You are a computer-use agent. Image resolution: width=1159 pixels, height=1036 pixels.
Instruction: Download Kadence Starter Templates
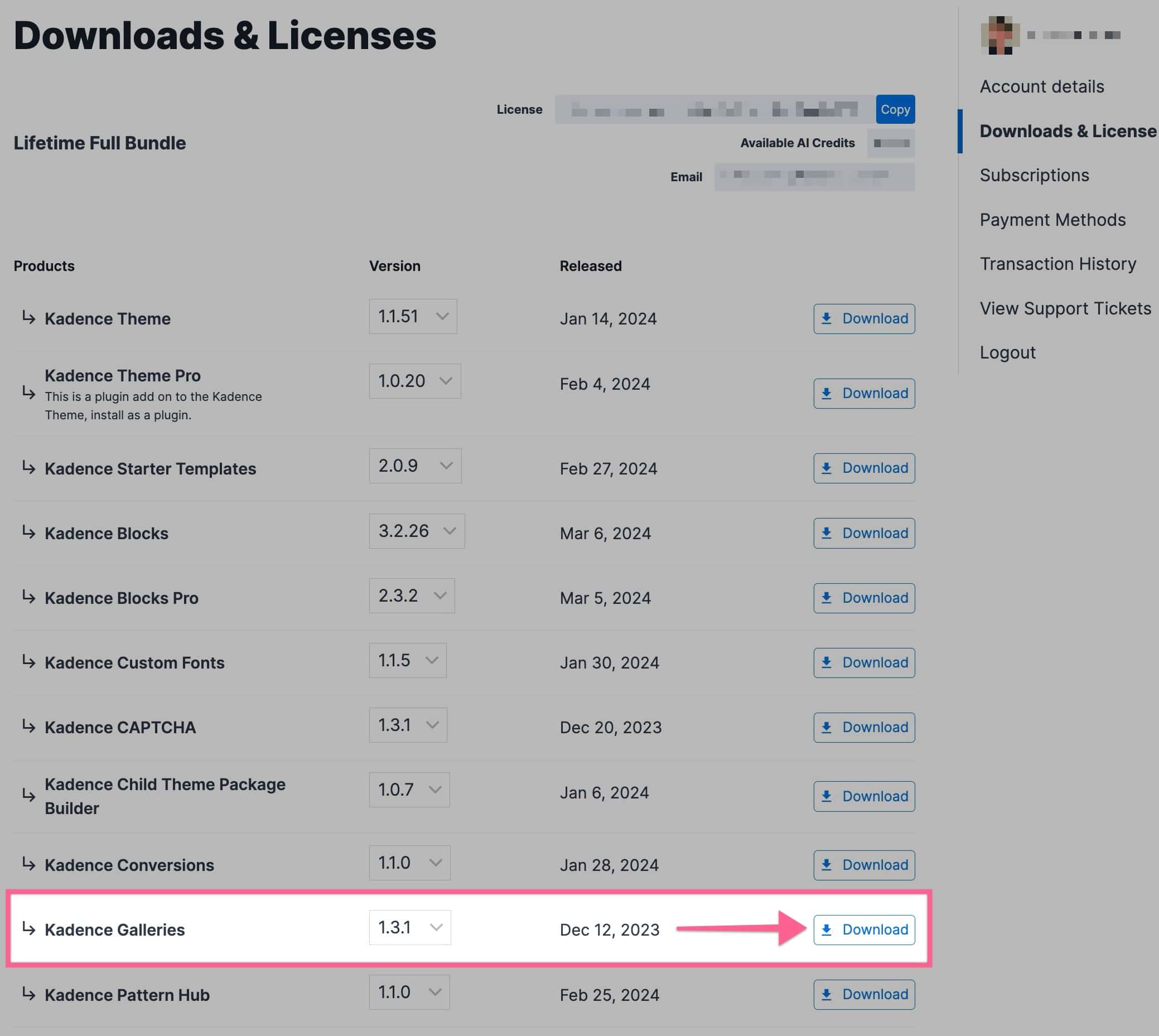[864, 468]
